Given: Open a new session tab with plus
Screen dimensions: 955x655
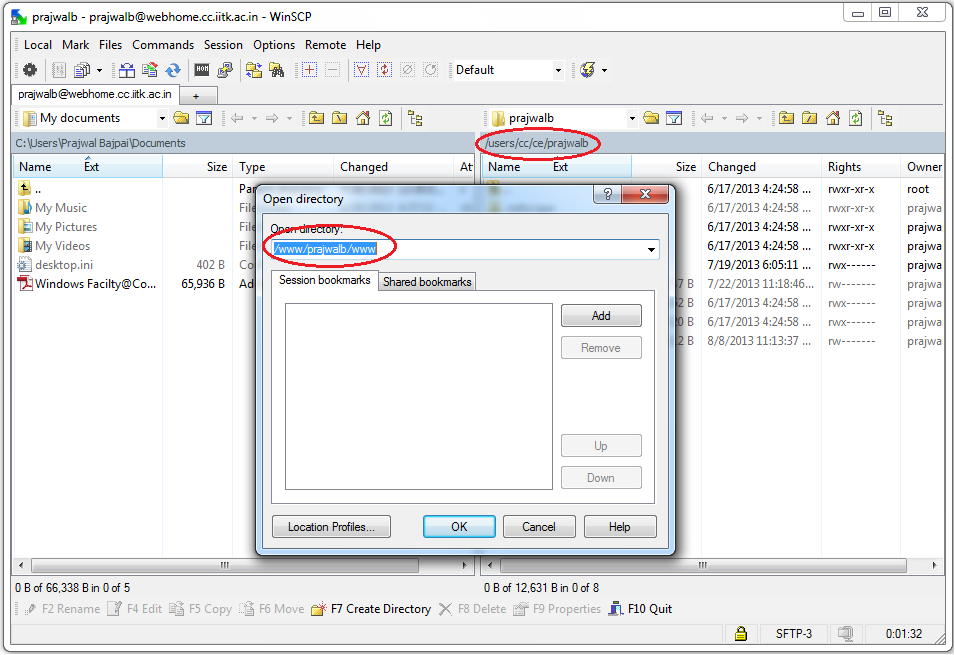Looking at the screenshot, I should pyautogui.click(x=196, y=96).
